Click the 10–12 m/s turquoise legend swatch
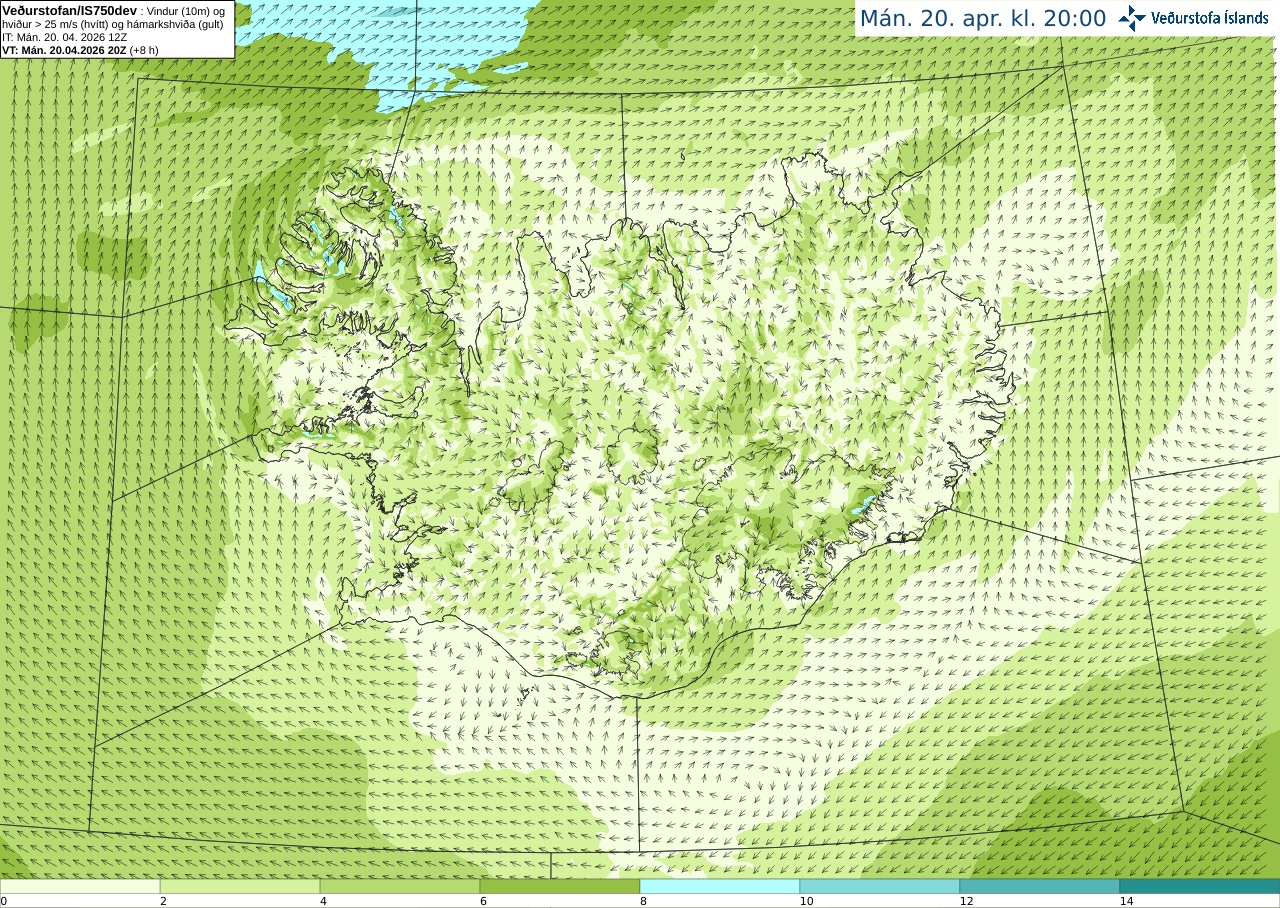This screenshot has width=1280, height=908. tap(880, 886)
